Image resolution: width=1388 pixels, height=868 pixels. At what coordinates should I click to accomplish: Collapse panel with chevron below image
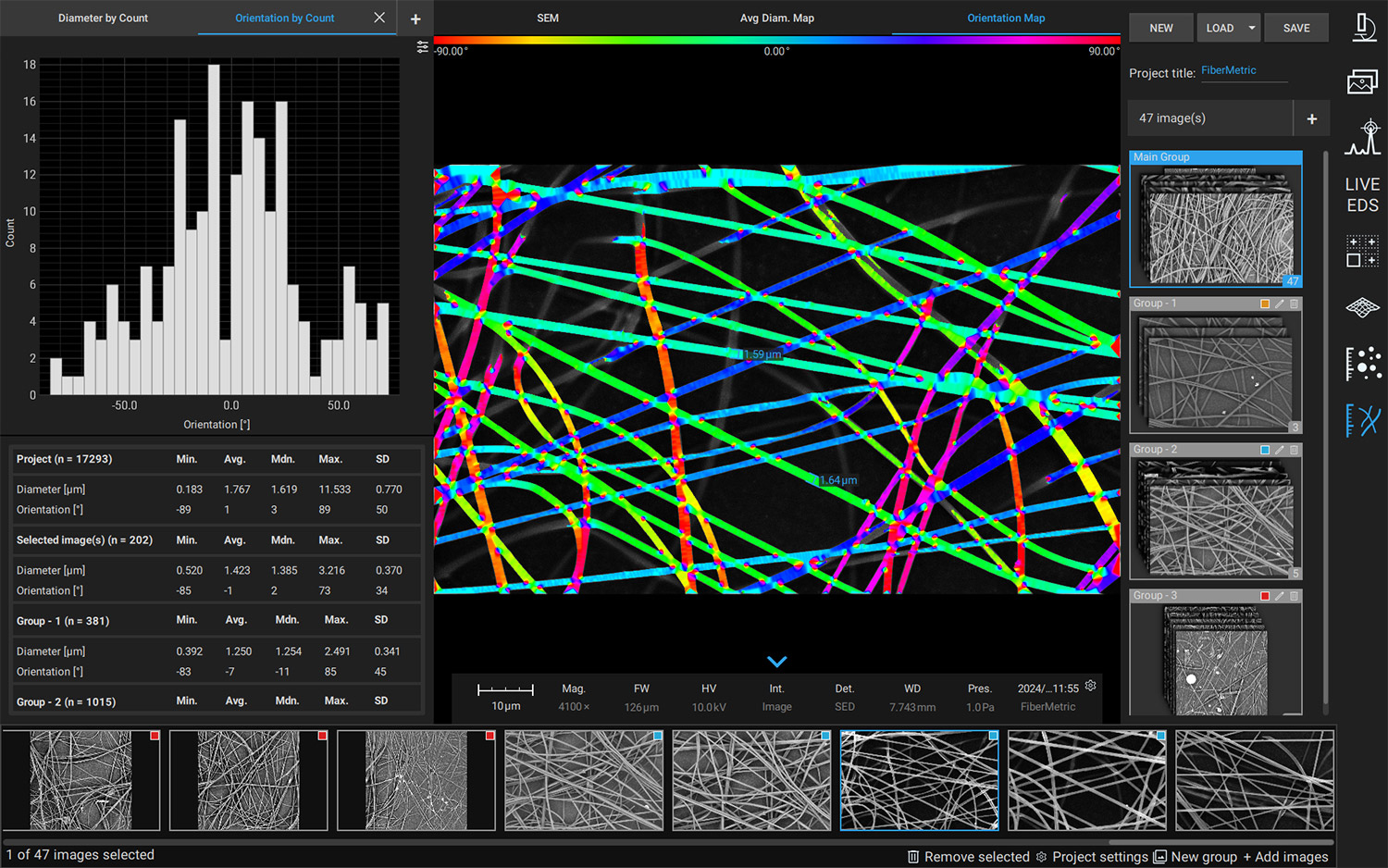(777, 662)
